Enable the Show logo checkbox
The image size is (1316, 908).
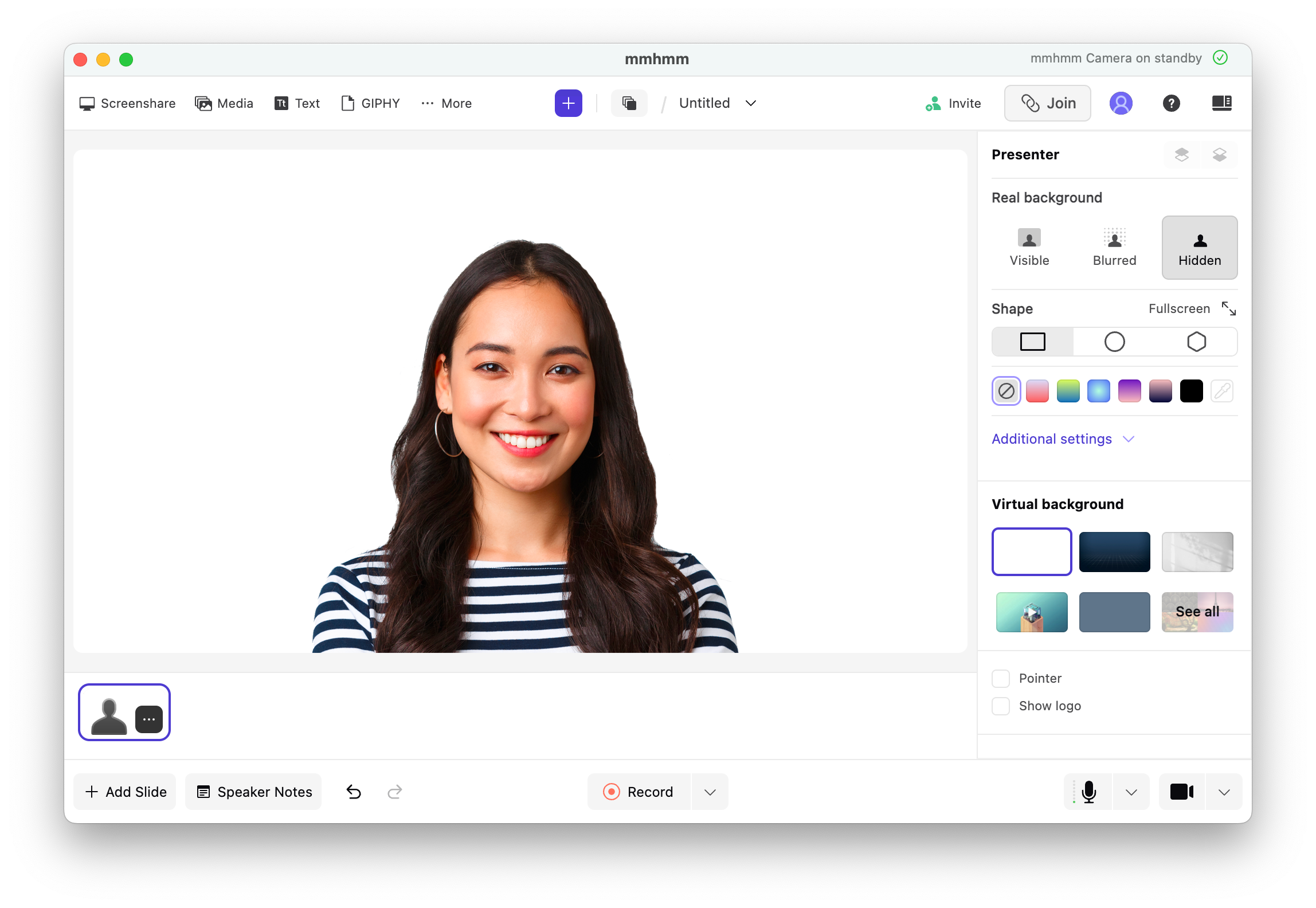tap(1000, 706)
